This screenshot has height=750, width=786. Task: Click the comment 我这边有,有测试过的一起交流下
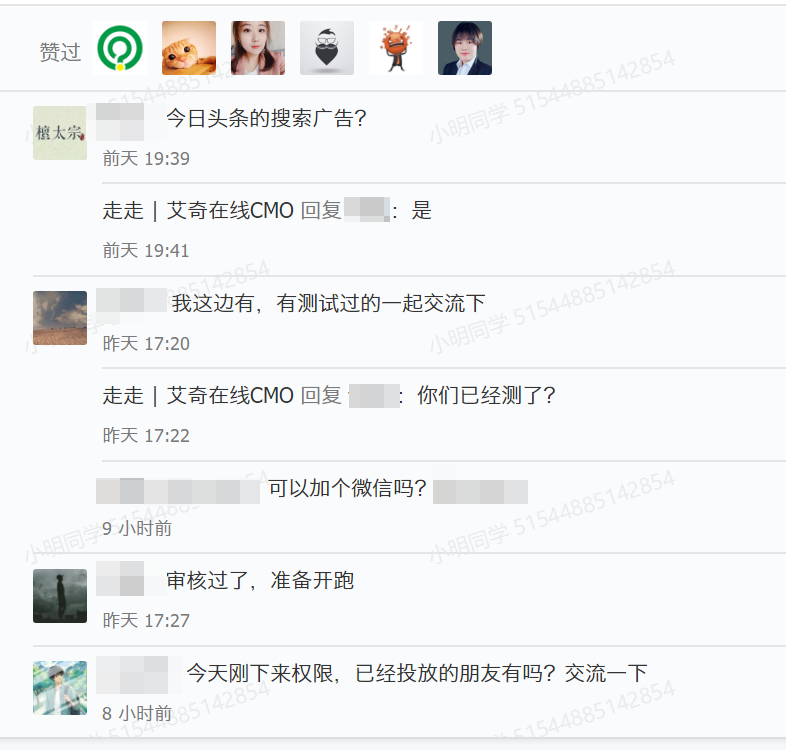pos(329,303)
